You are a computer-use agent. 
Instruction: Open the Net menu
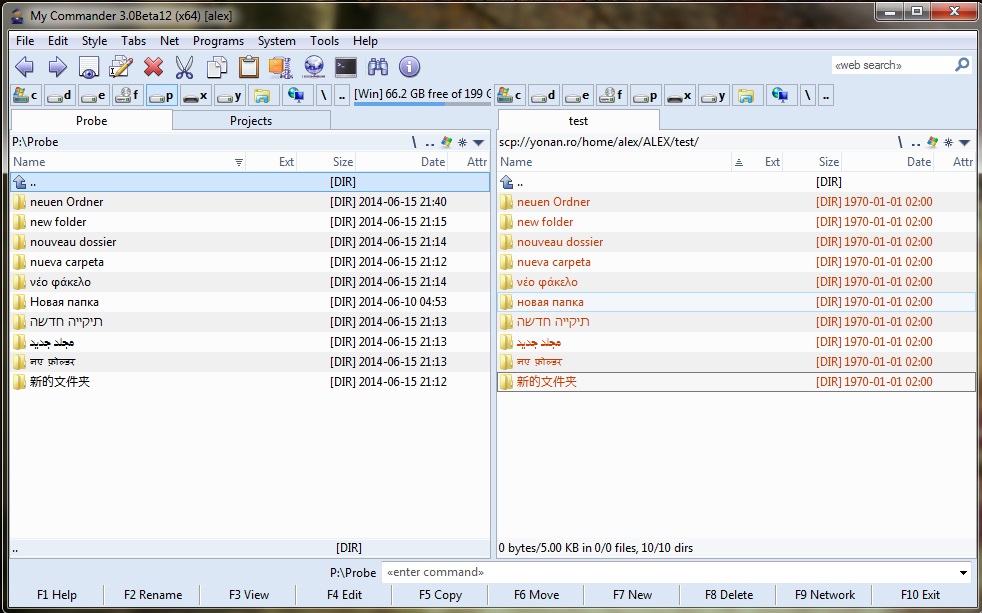(169, 41)
